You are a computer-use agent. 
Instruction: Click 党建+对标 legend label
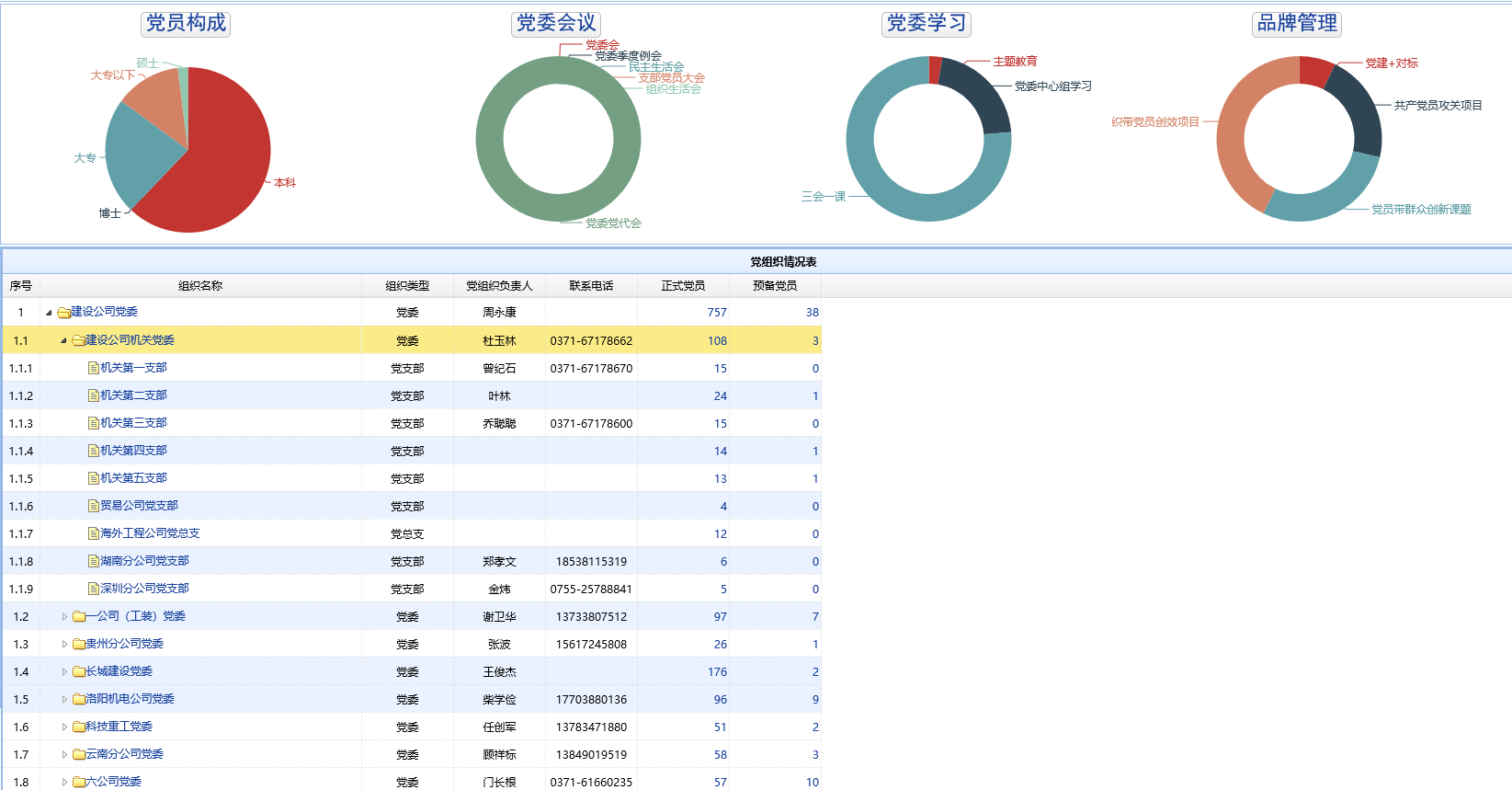click(x=1392, y=63)
